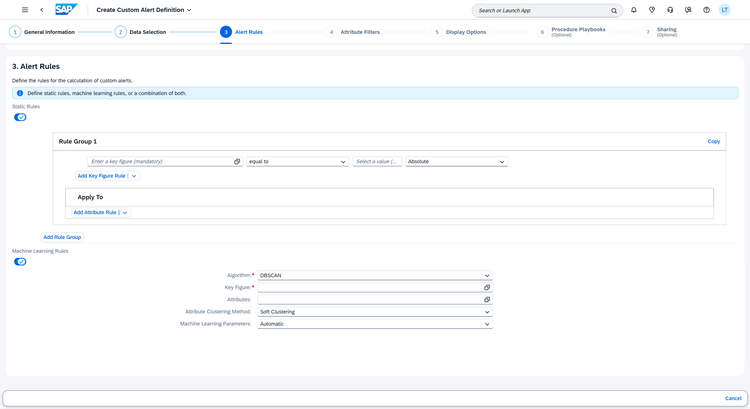The height and width of the screenshot is (409, 750).
Task: Go to step 5 Display Options
Action: click(458, 32)
